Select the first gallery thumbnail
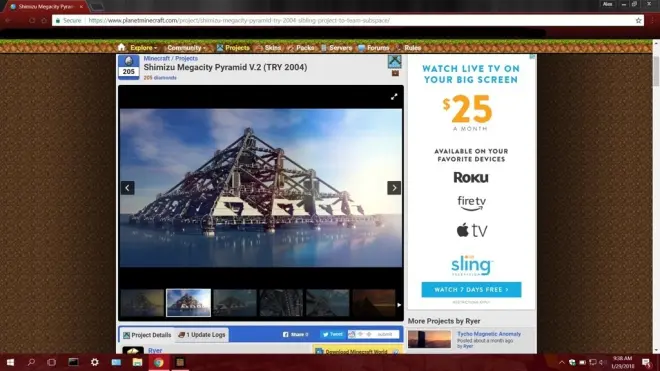This screenshot has height=371, width=660. point(142,302)
